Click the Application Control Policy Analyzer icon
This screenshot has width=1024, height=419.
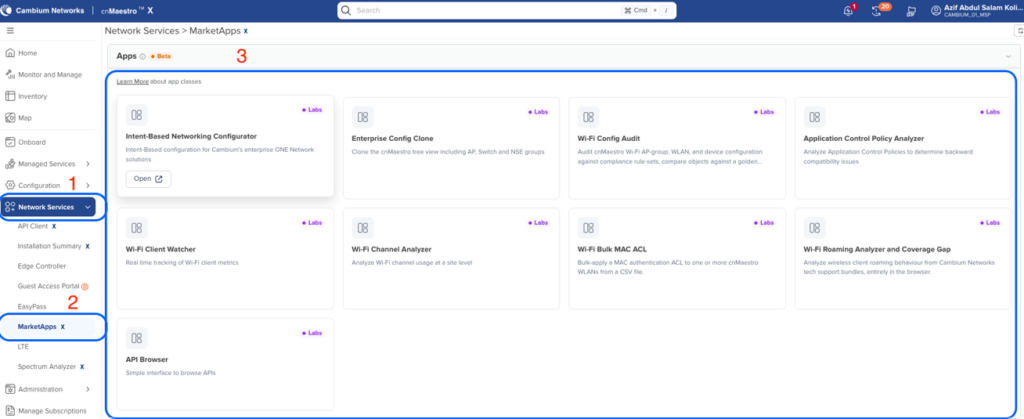tap(814, 116)
